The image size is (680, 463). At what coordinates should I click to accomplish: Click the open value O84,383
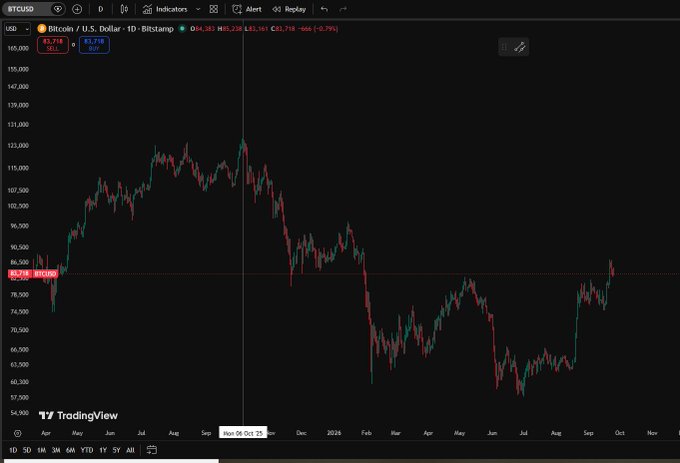coord(203,29)
